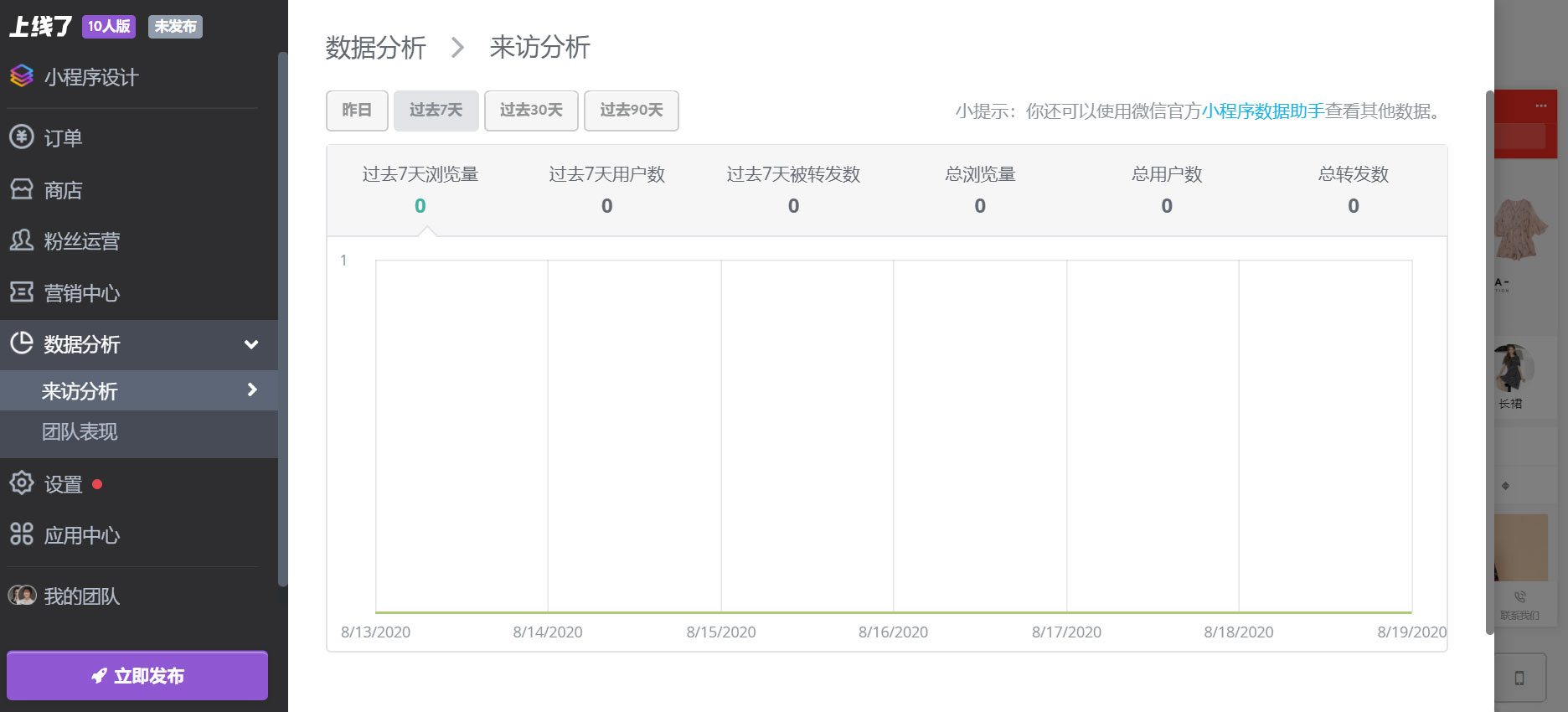Image resolution: width=1568 pixels, height=712 pixels.
Task: Click 数据分析 breadcrumb link
Action: [375, 47]
